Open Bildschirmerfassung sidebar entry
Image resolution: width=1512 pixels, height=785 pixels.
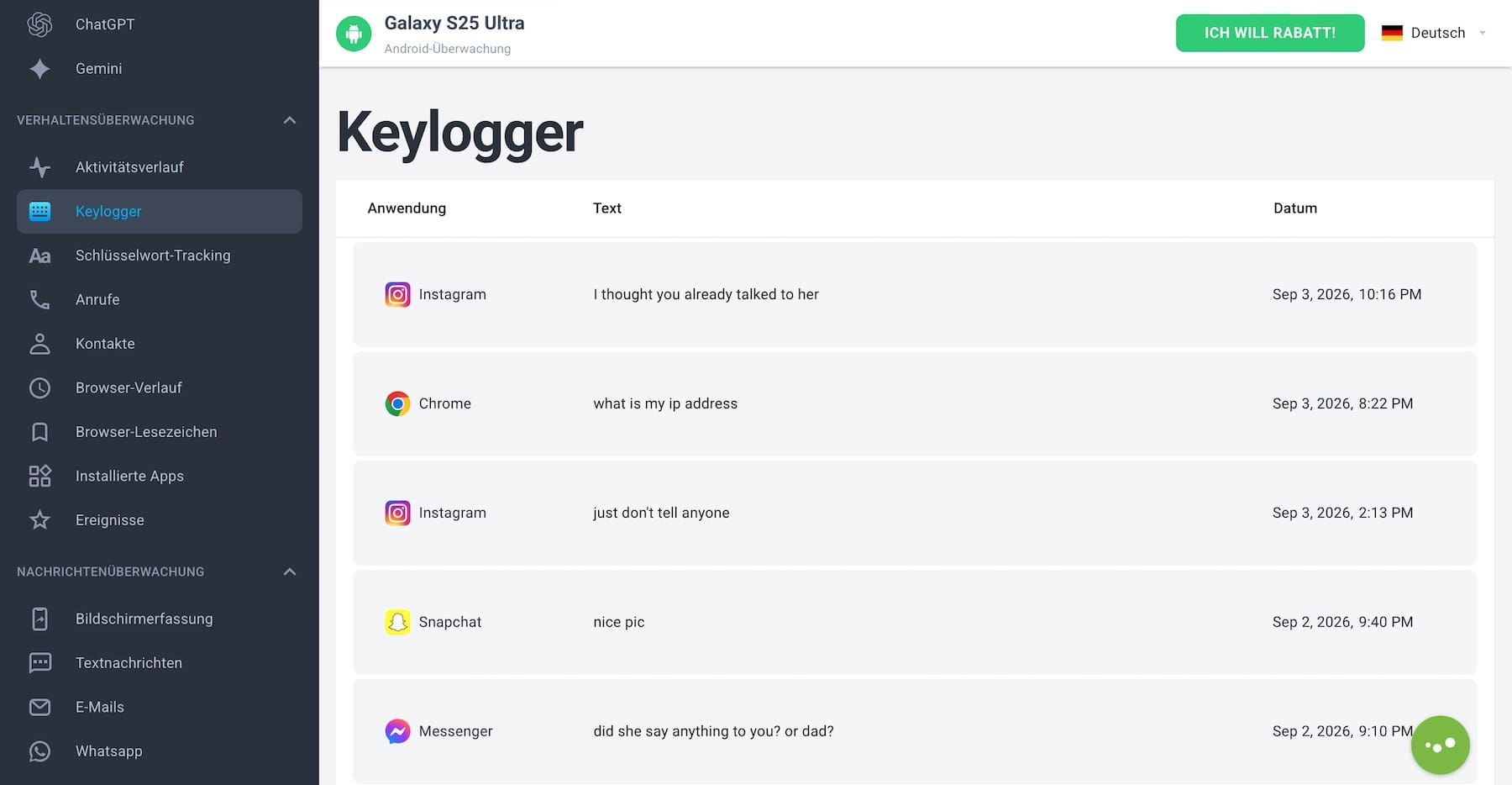[x=159, y=619]
